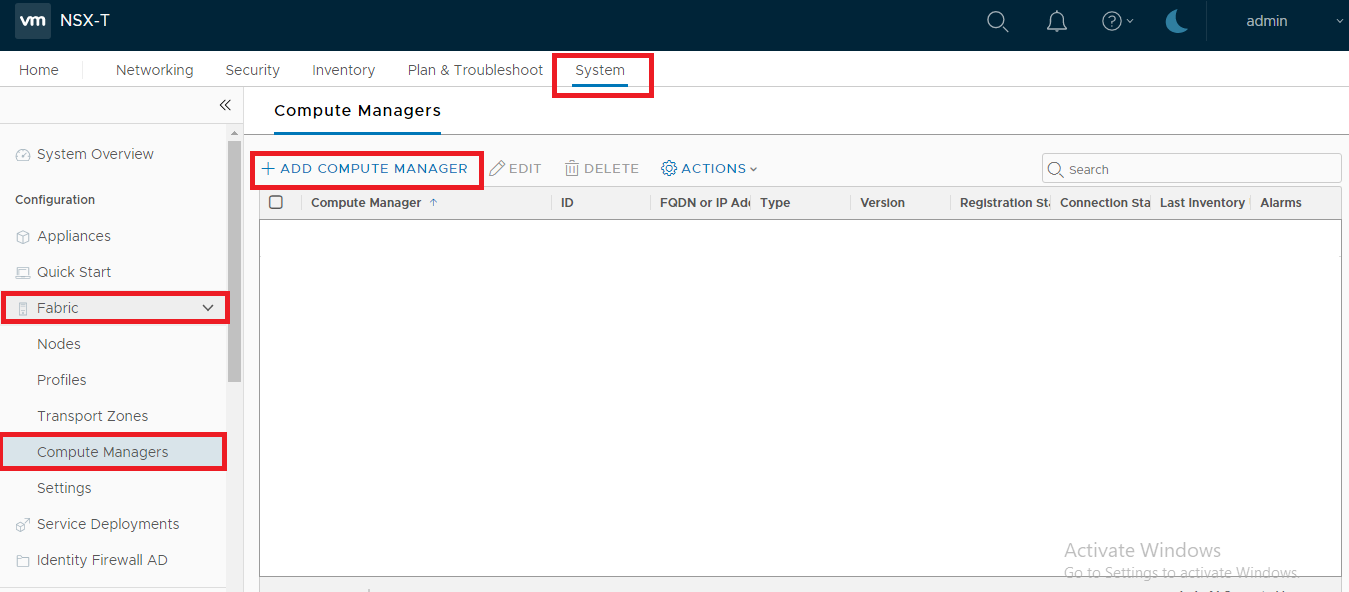Click Connection Status column header
The height and width of the screenshot is (592, 1349).
(1105, 202)
